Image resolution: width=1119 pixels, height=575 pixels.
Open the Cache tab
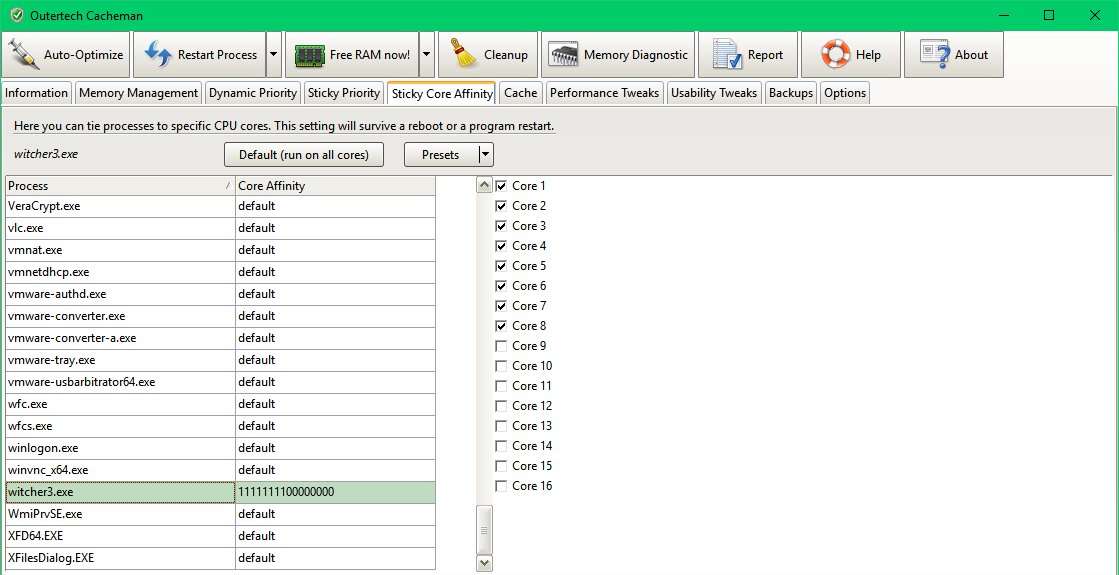pos(521,93)
